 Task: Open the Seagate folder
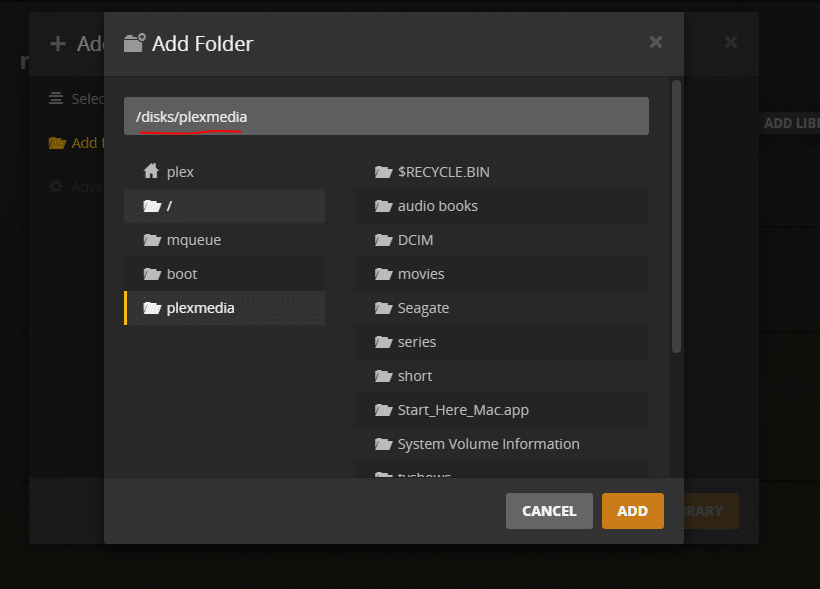coord(502,308)
